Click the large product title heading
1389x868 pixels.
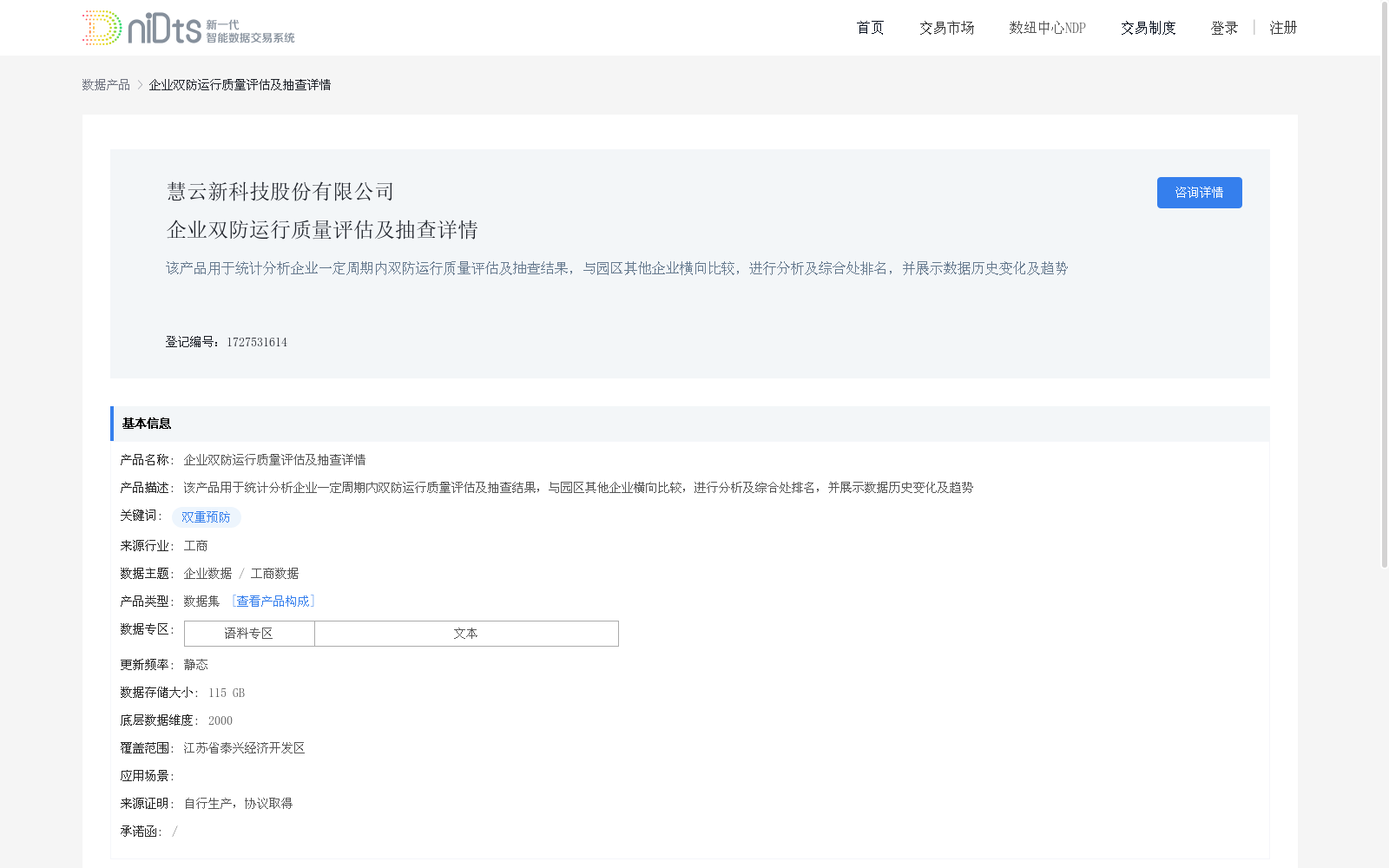pos(322,230)
